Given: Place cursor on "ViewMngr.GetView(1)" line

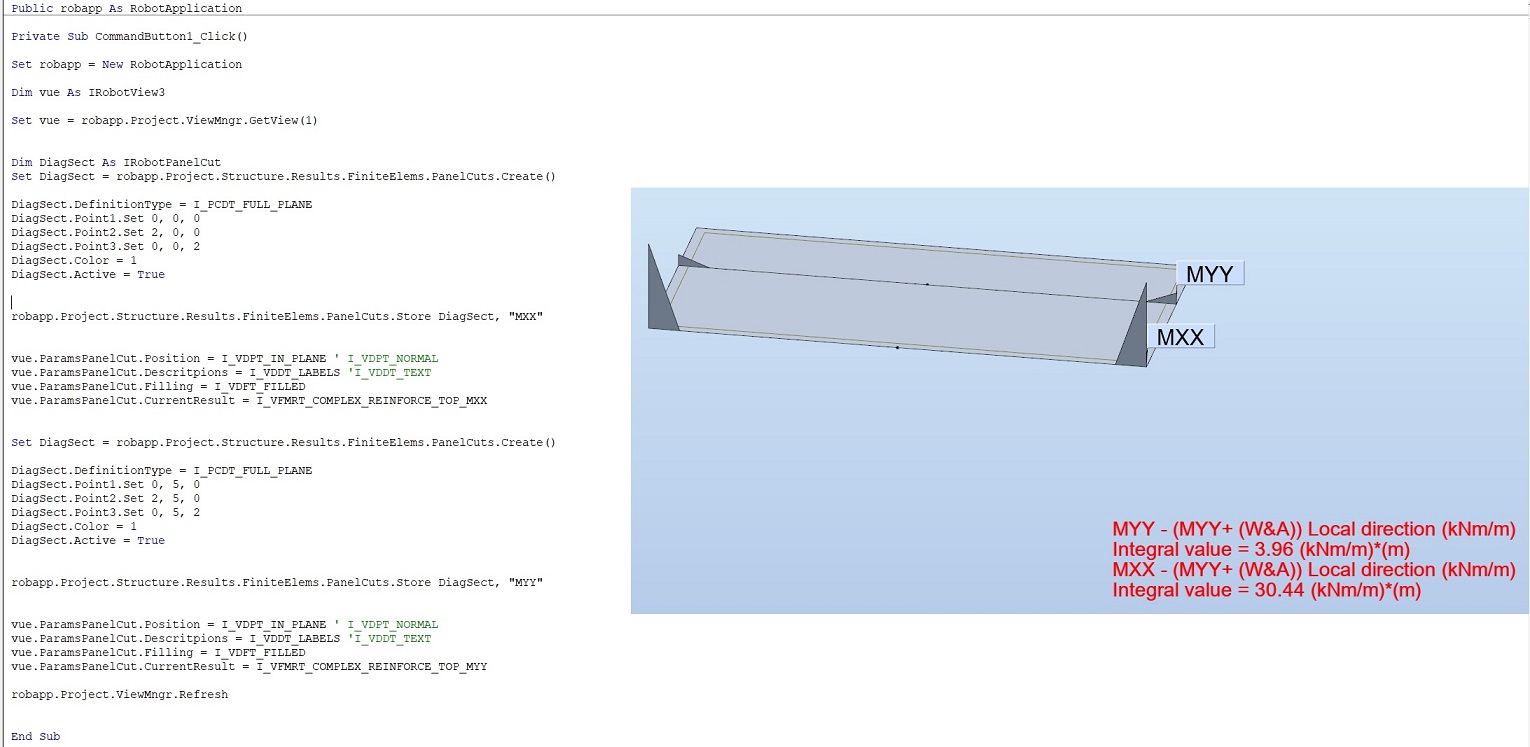Looking at the screenshot, I should [x=164, y=120].
